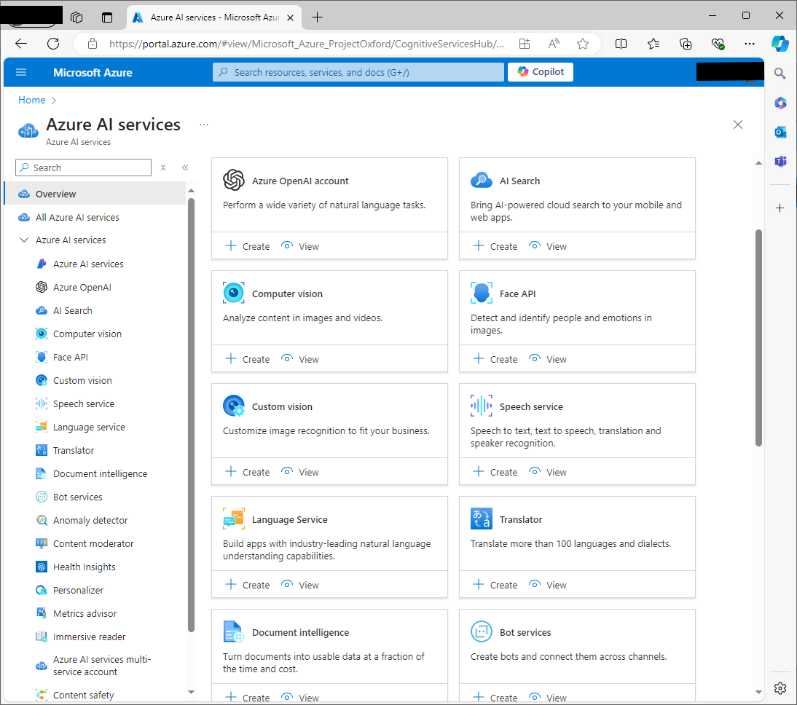The image size is (797, 705).
Task: Create an AI Search resource
Action: coord(495,247)
